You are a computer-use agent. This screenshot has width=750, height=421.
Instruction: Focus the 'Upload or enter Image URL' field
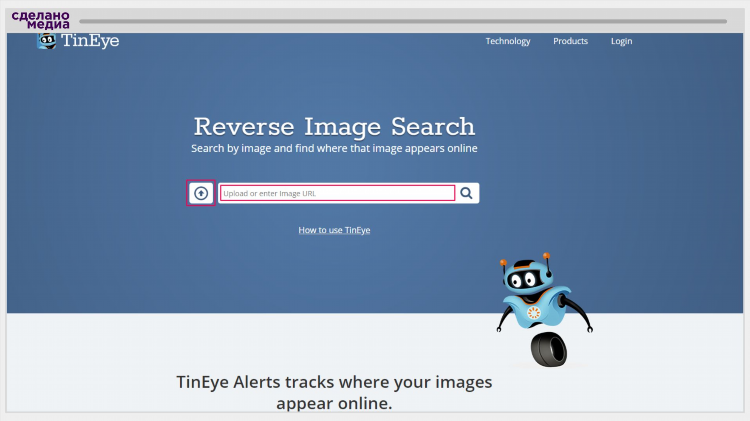tap(337, 193)
